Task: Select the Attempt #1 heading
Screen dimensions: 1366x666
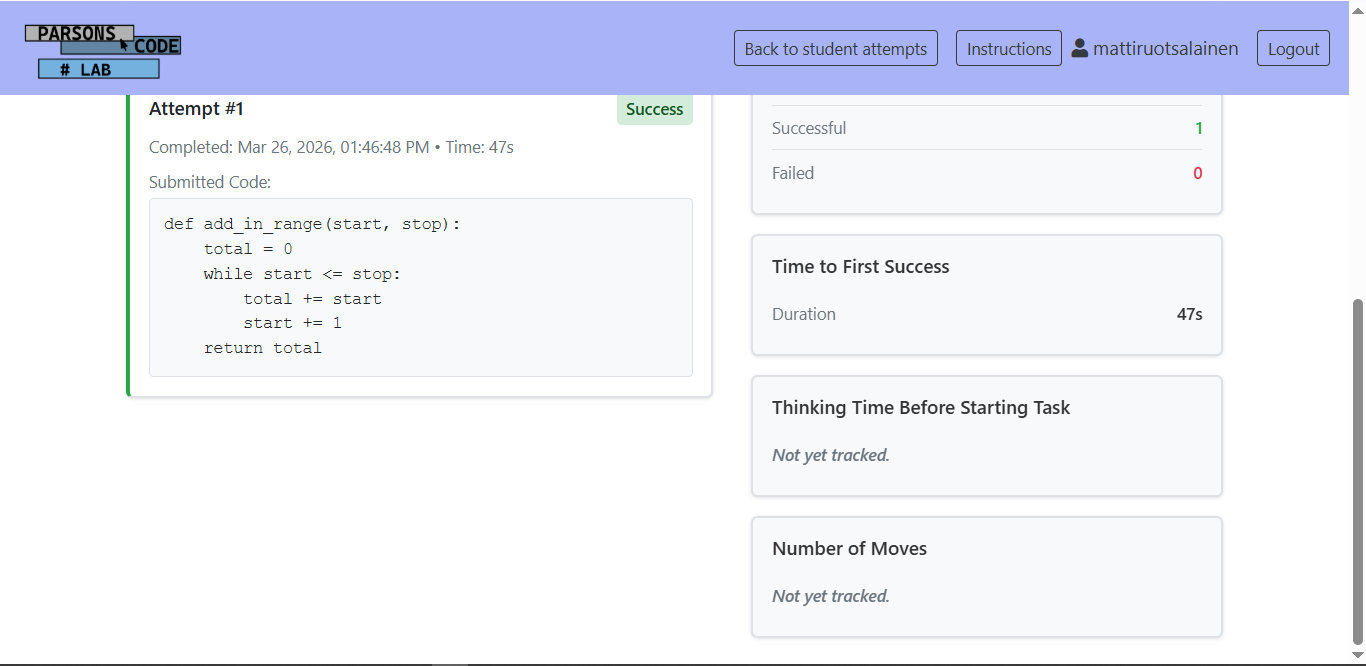Action: pos(196,108)
